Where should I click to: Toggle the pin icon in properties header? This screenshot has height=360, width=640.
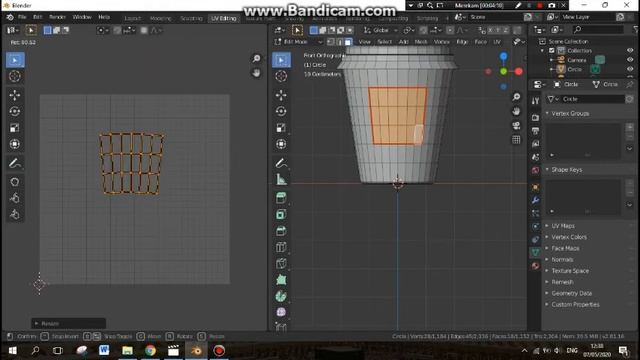(x=630, y=84)
